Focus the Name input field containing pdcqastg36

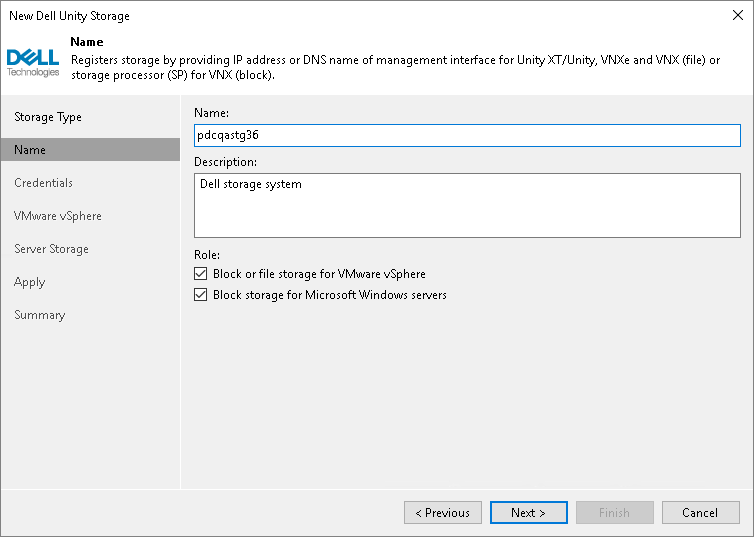click(x=467, y=135)
